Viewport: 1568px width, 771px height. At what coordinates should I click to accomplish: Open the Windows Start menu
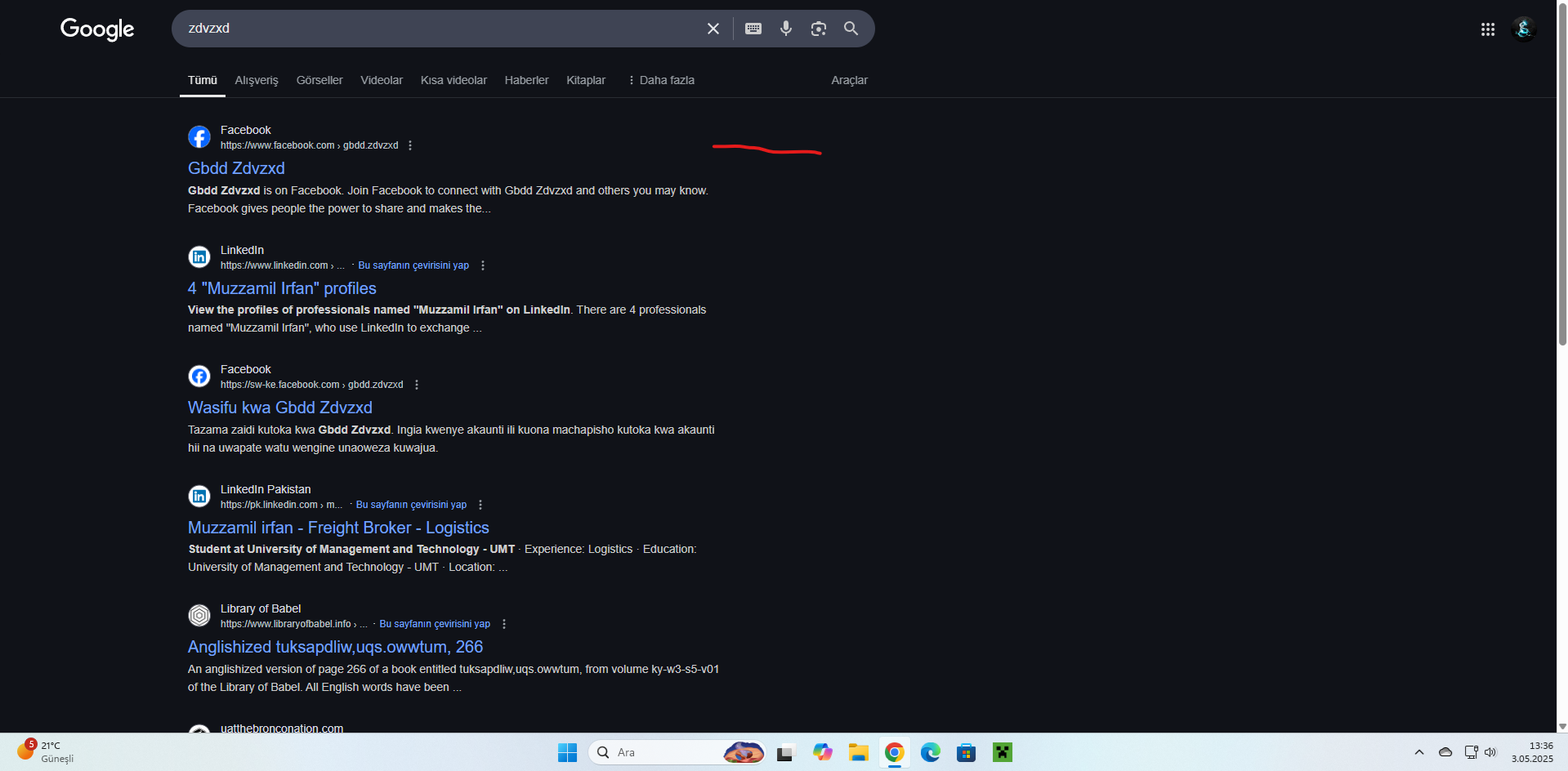click(567, 752)
